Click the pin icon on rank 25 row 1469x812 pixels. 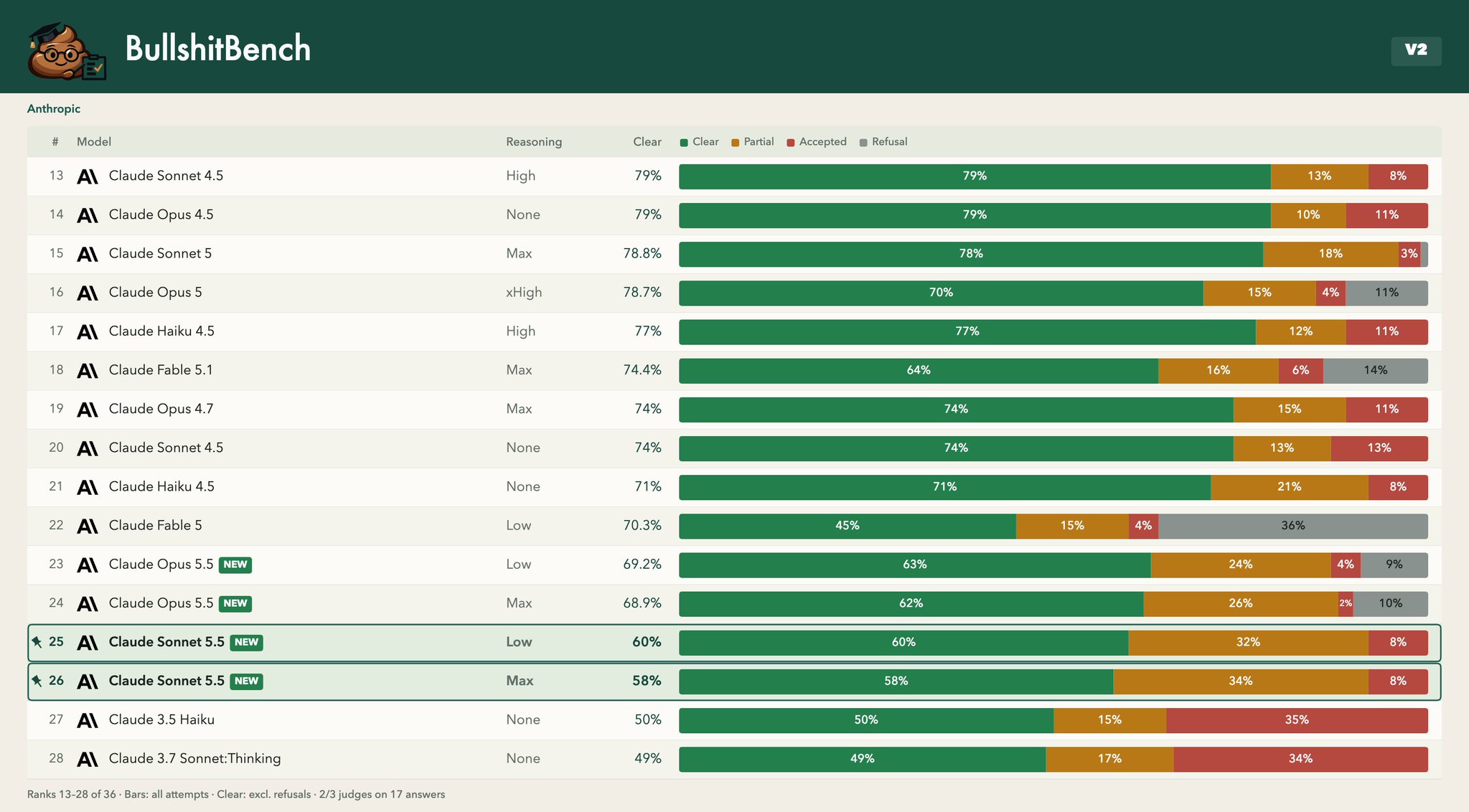[x=37, y=642]
